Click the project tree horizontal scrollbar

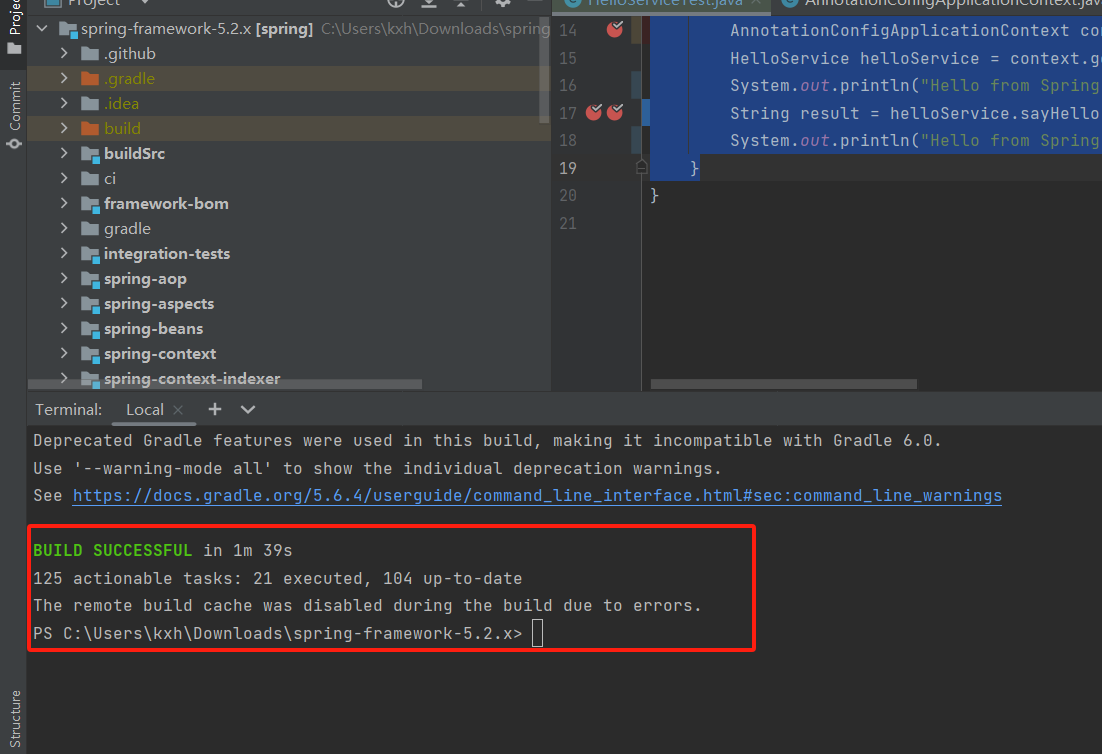(x=225, y=384)
